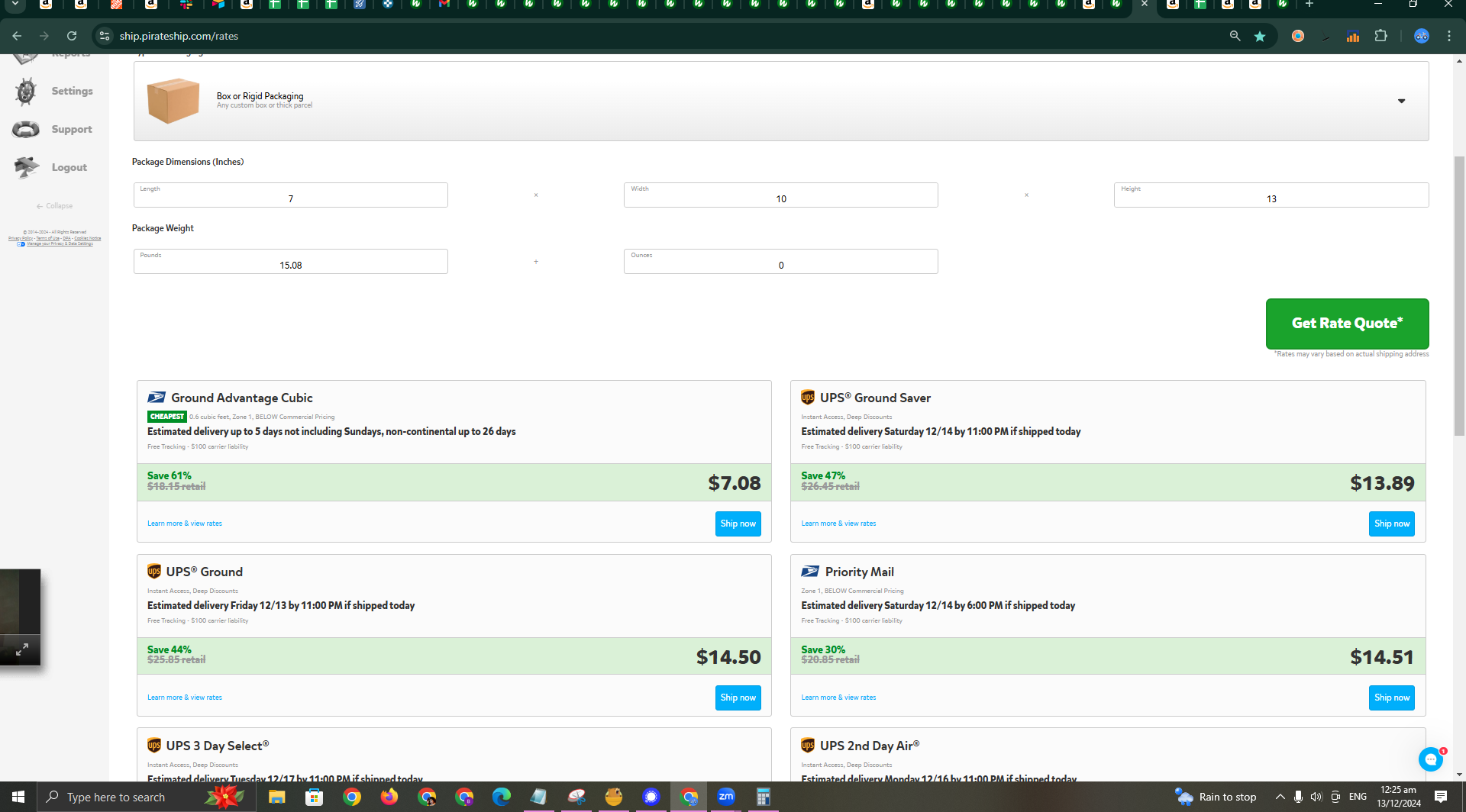The height and width of the screenshot is (812, 1466).
Task: Close the active browser tab
Action: pyautogui.click(x=1145, y=4)
